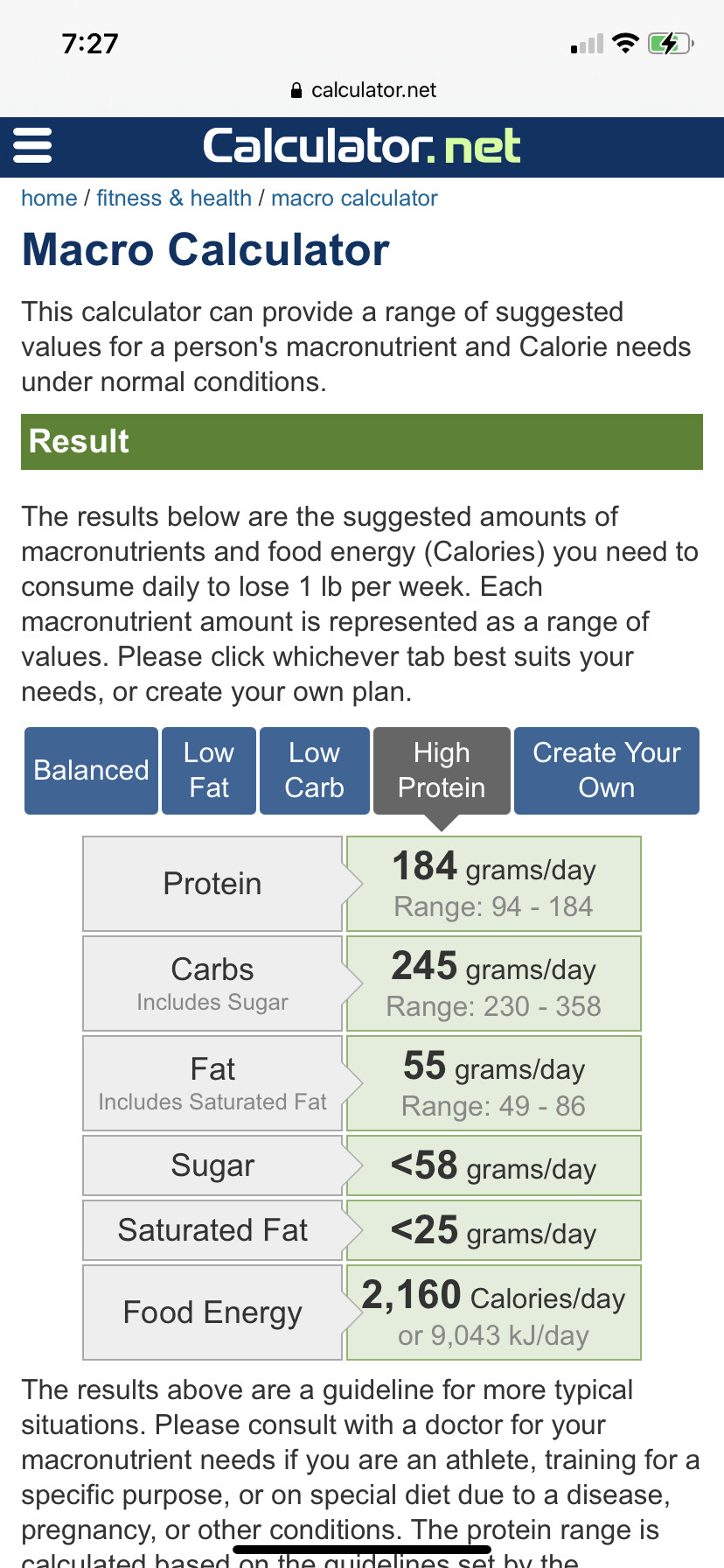Viewport: 724px width, 1568px height.
Task: Select the Balanced tab
Action: click(x=91, y=771)
